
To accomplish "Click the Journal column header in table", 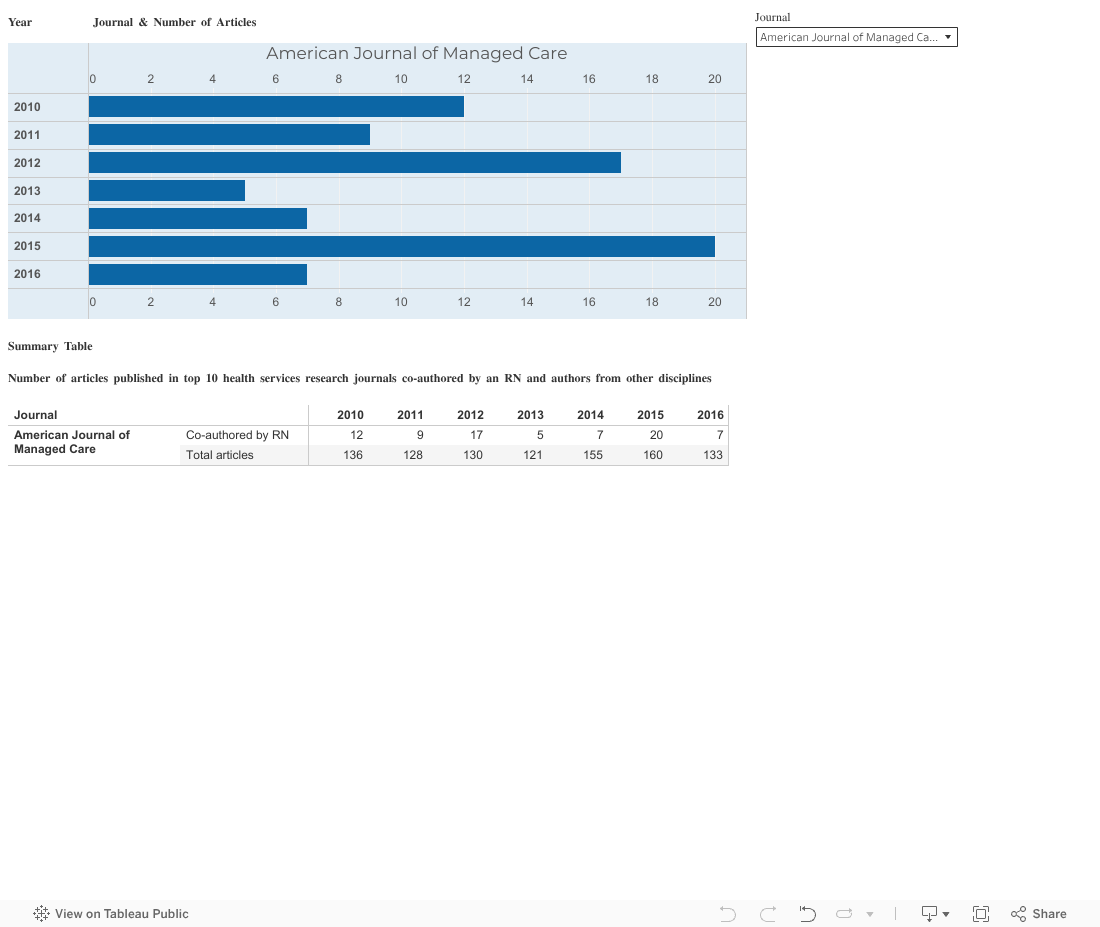I will tap(36, 415).
